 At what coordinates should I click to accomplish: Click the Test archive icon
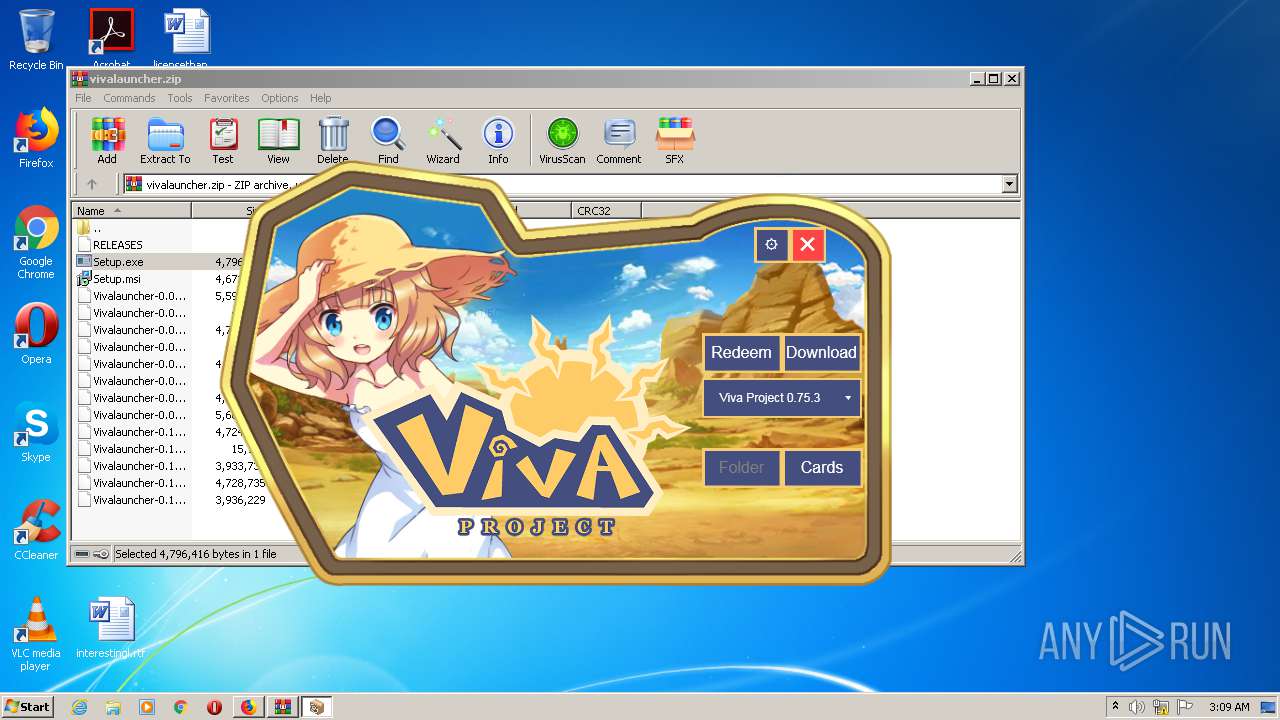point(223,141)
